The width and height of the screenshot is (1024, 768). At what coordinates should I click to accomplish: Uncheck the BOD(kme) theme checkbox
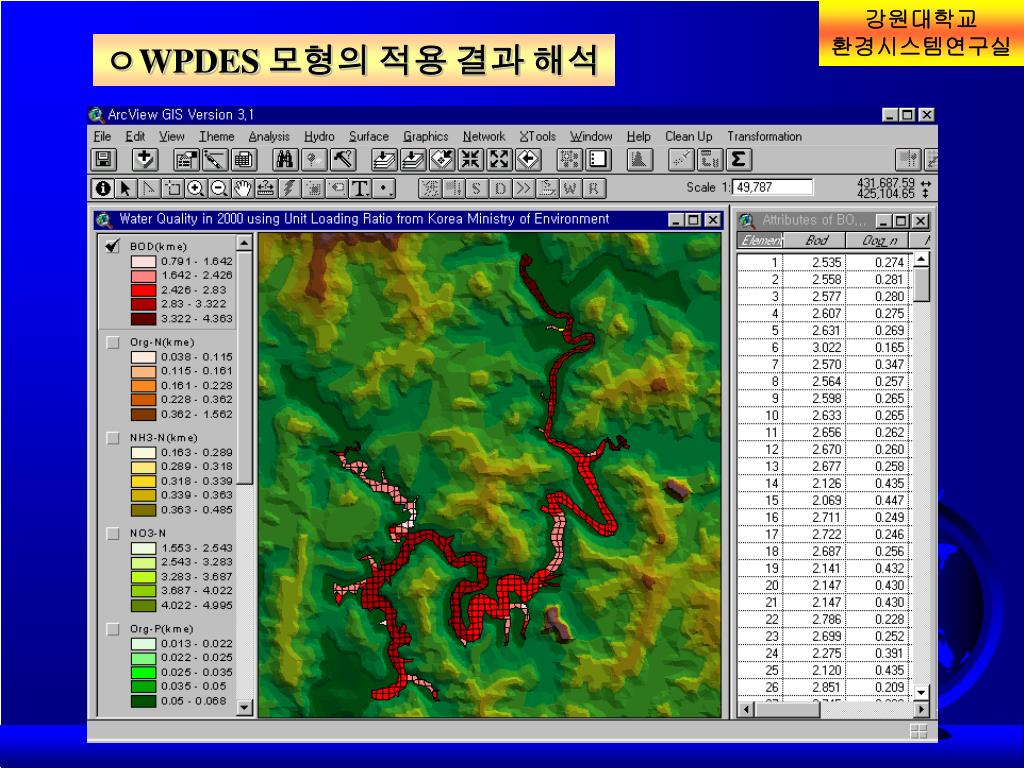pyautogui.click(x=113, y=246)
